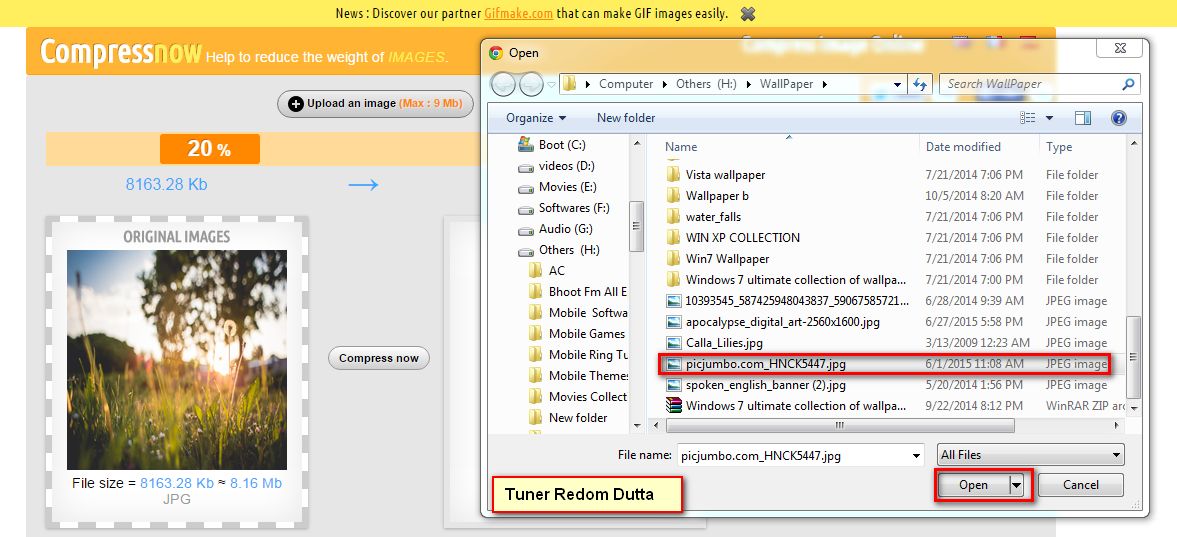Screen dimensions: 1177x537
Task: Click Upload an image button
Action: click(x=375, y=104)
